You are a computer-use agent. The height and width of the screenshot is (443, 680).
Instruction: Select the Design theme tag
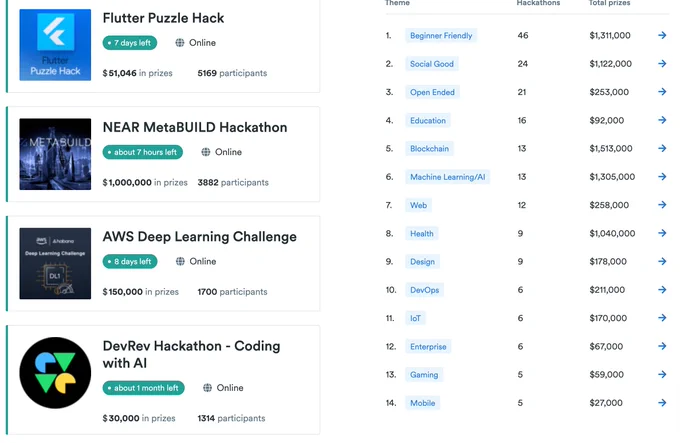422,262
